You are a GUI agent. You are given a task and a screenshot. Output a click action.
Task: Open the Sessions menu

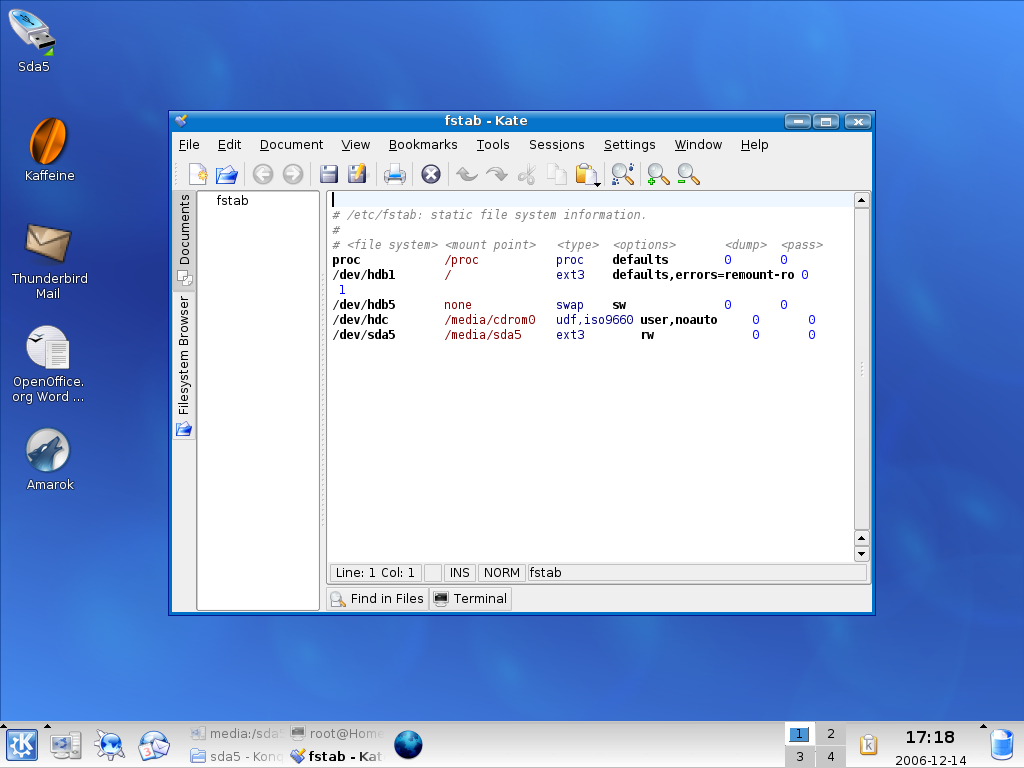556,145
